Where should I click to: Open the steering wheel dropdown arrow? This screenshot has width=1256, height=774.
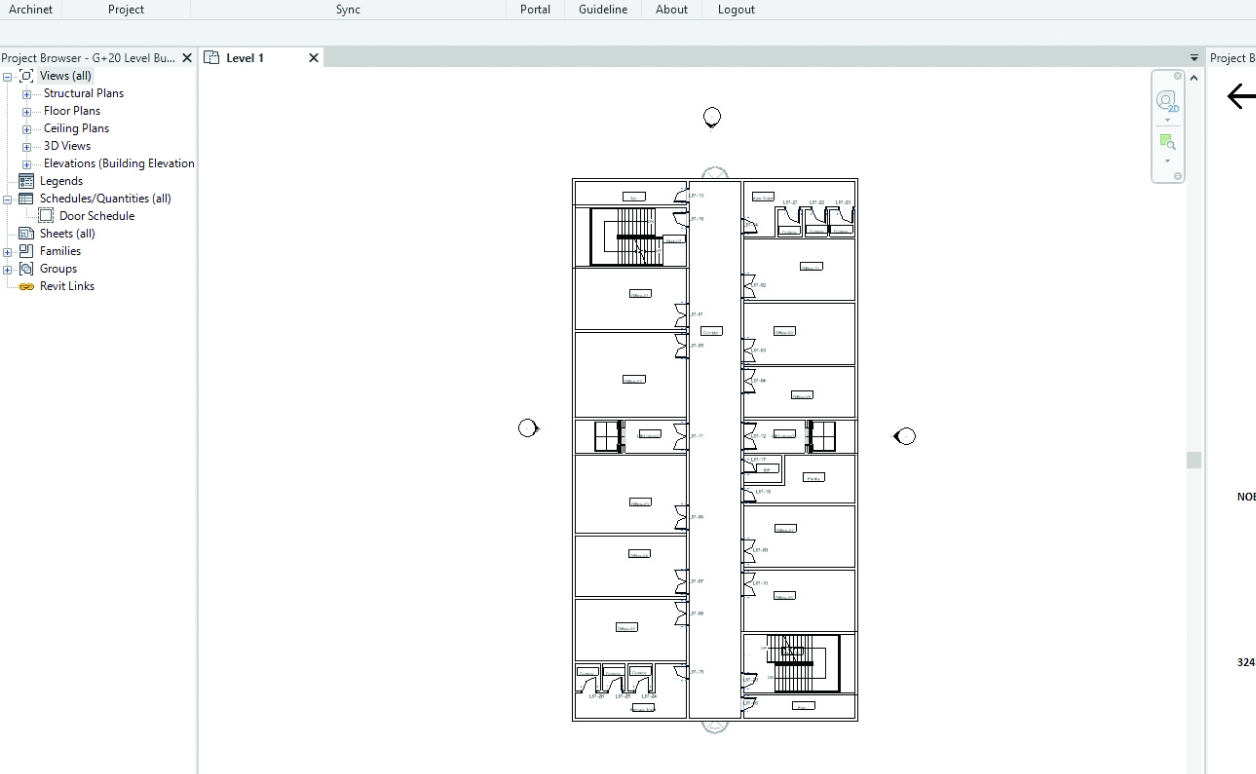[x=1166, y=119]
